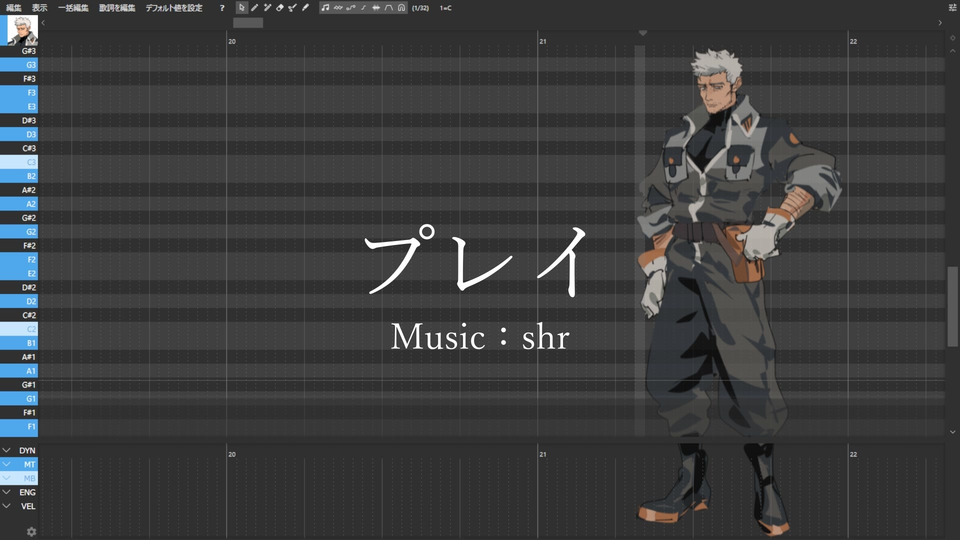Click the G3 piano key
960x540 pixels.
(19, 65)
